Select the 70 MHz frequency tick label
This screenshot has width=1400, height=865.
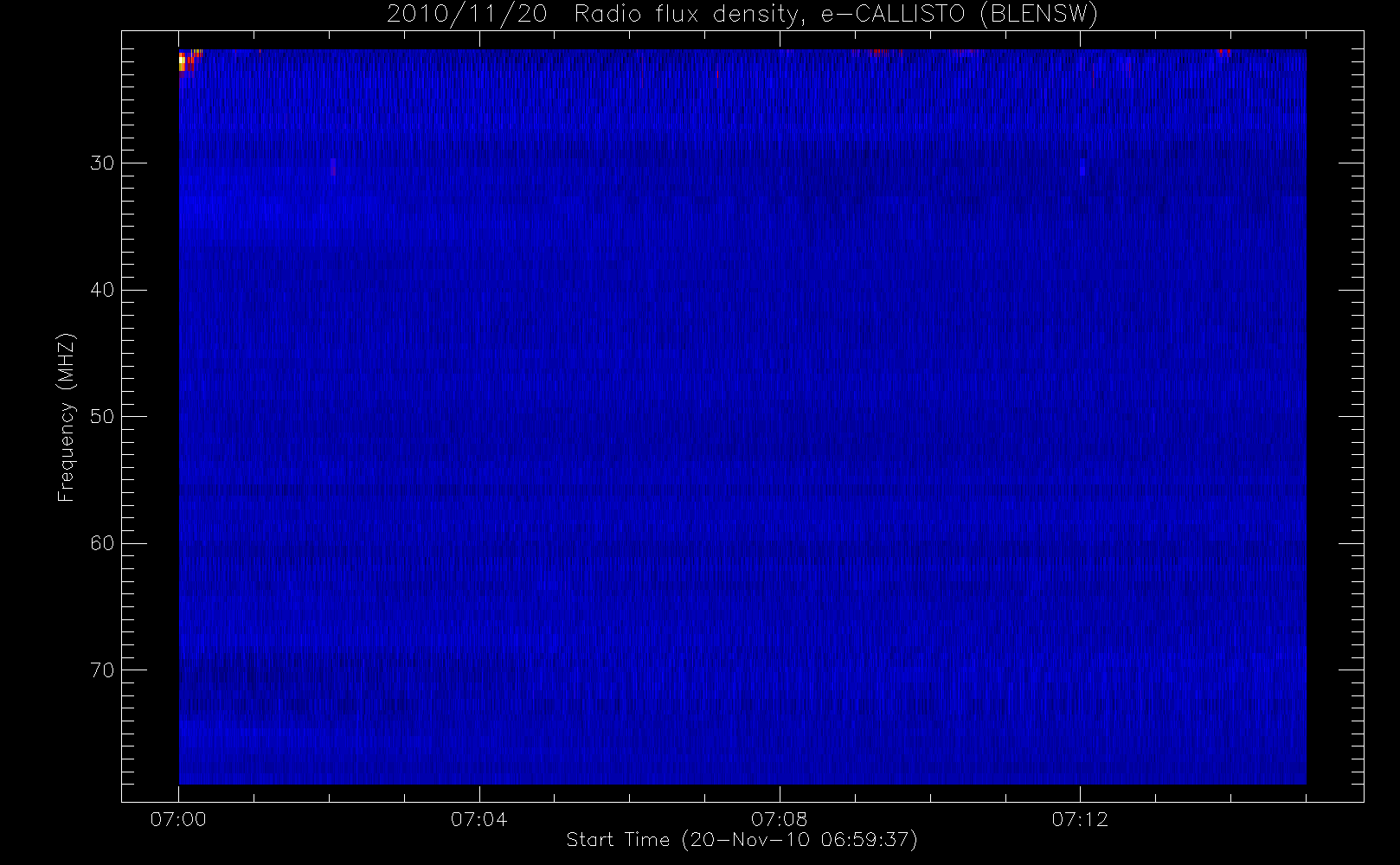coord(102,670)
